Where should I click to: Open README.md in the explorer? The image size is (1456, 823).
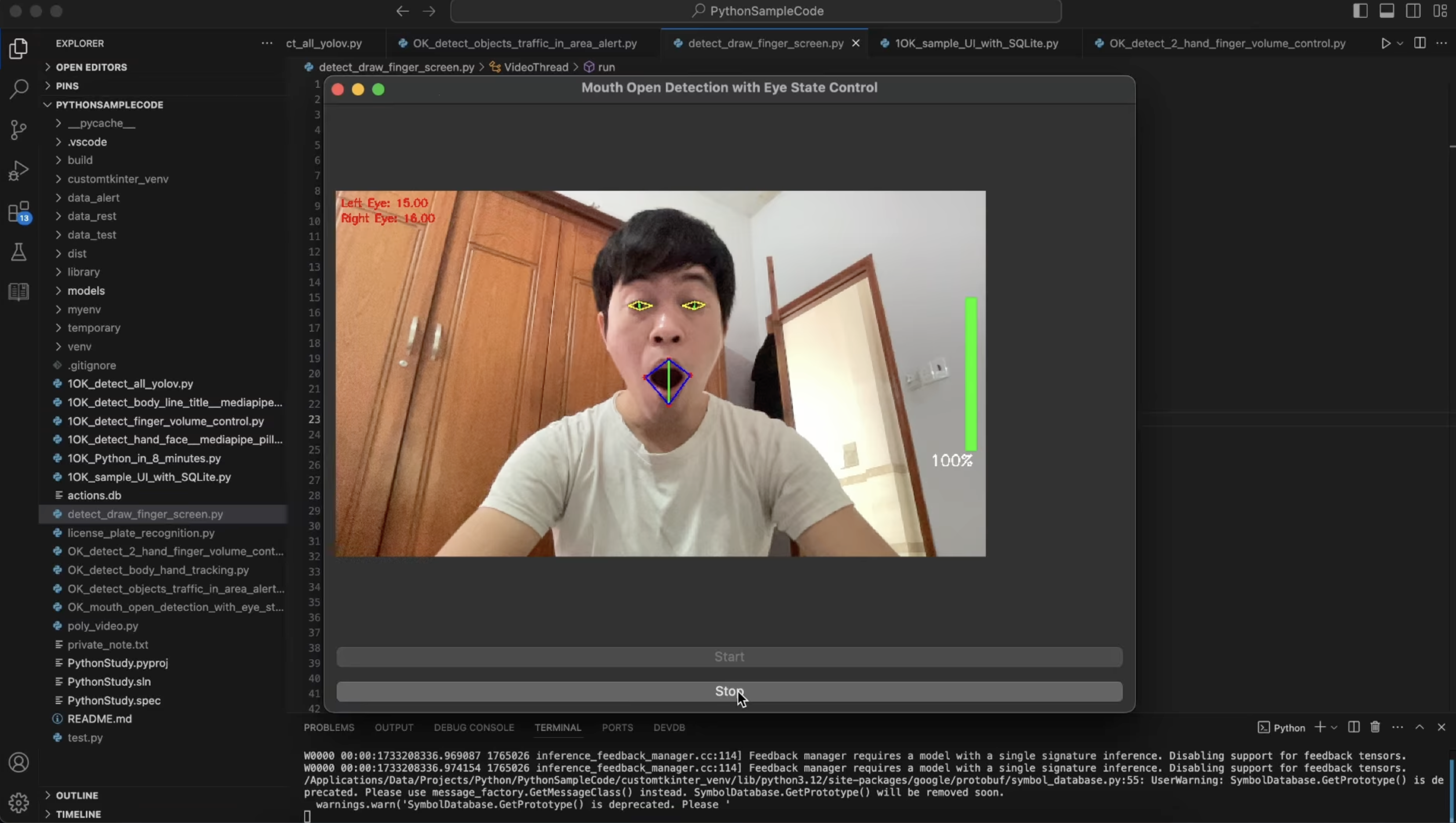(x=99, y=719)
